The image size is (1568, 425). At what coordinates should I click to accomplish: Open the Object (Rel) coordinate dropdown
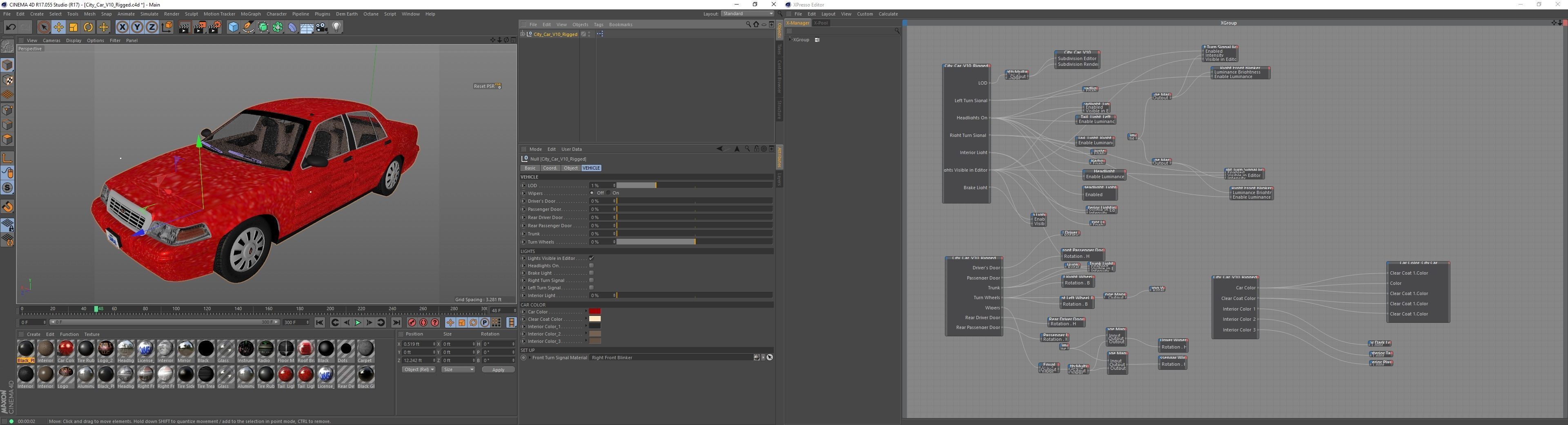click(419, 369)
